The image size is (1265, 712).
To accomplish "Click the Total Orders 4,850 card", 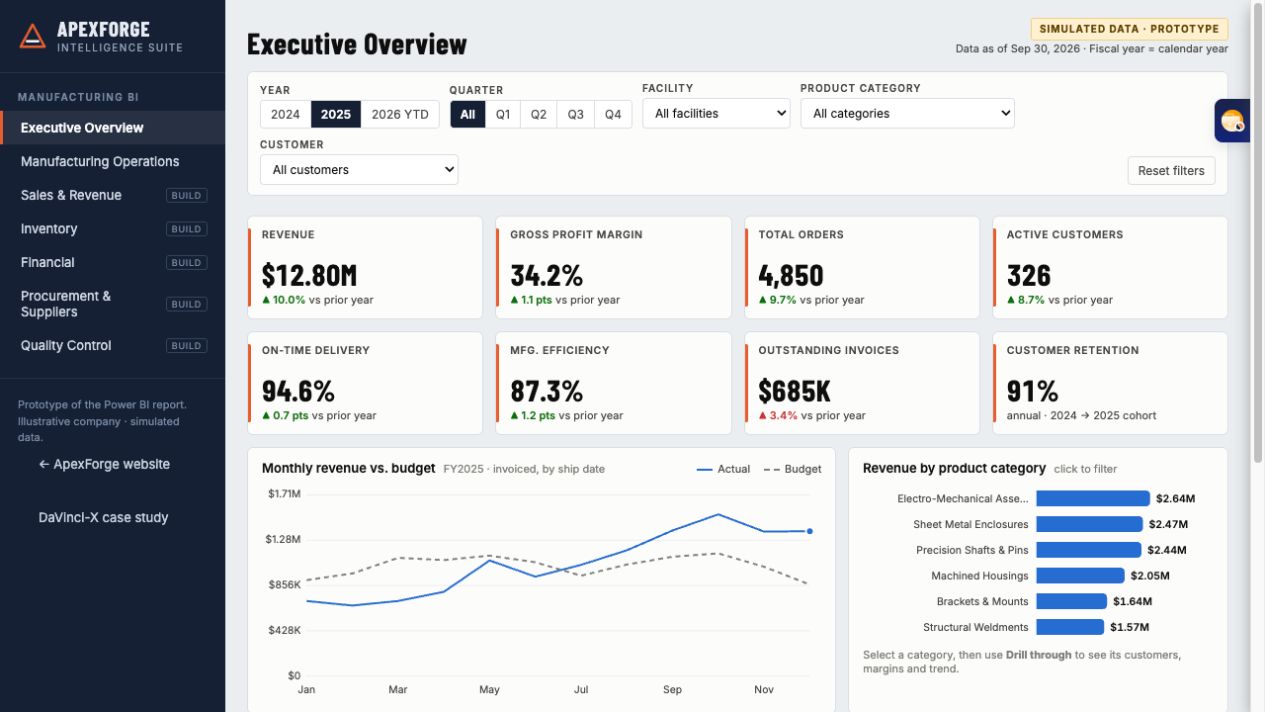I will click(862, 268).
